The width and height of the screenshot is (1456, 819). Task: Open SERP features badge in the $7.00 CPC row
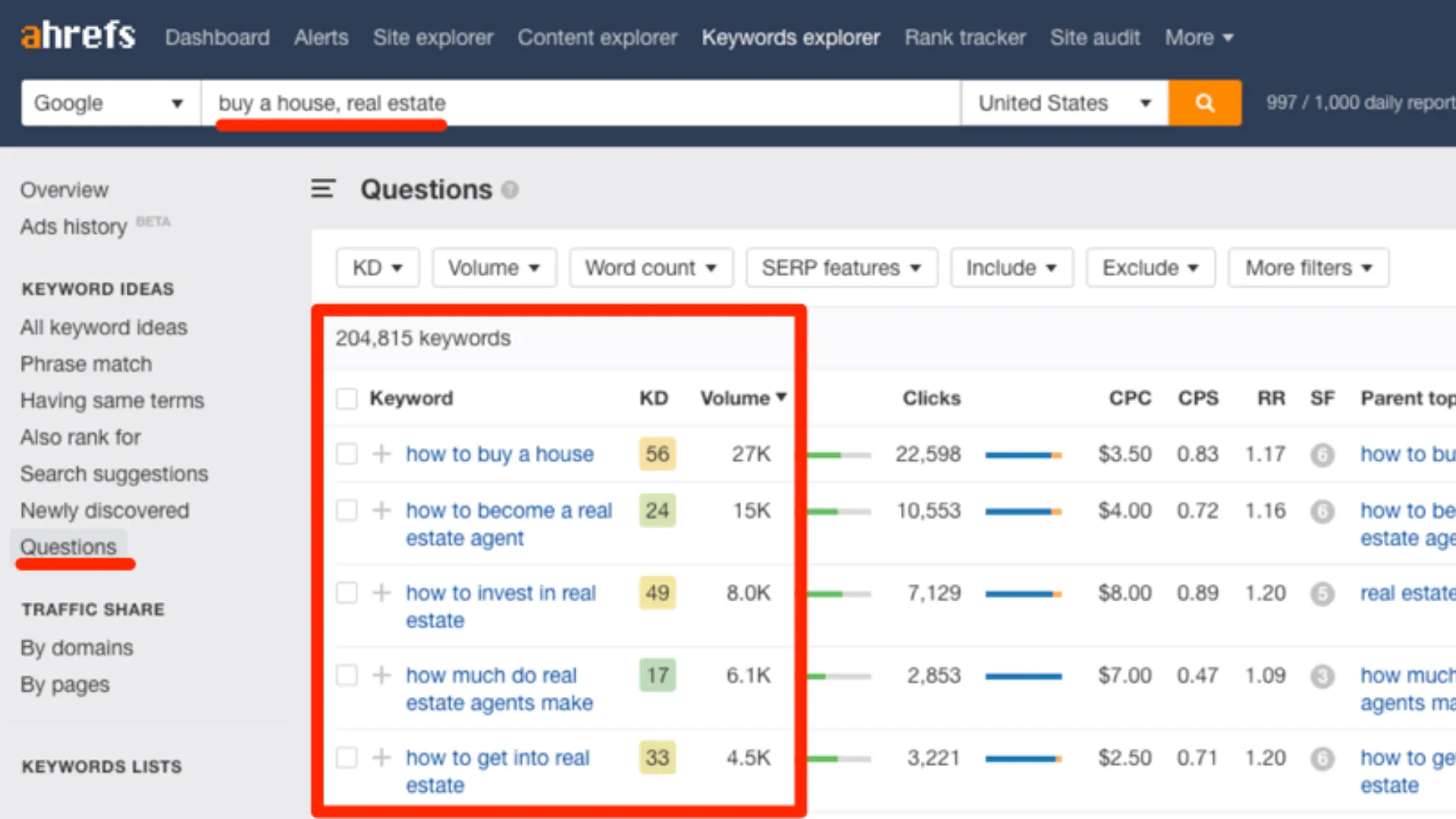[1322, 676]
